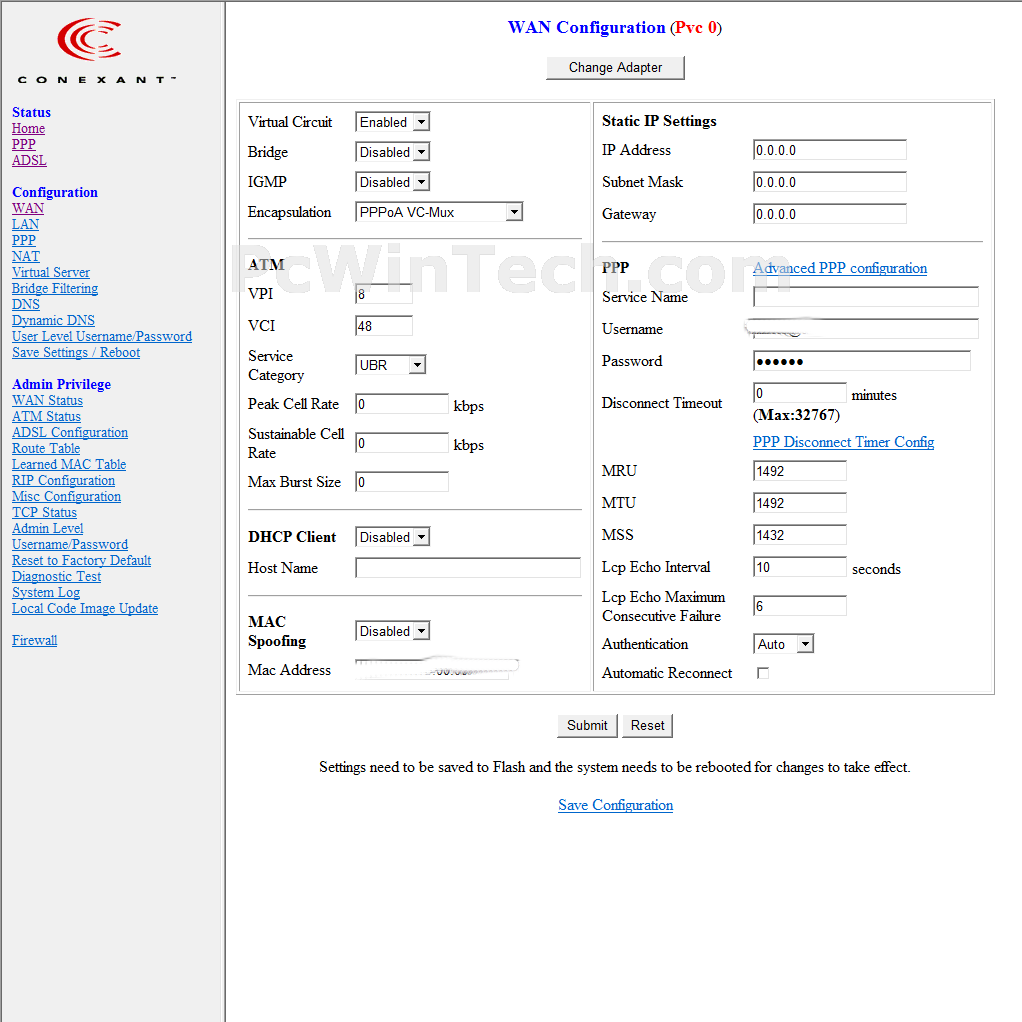Open RIP Configuration page

click(63, 480)
